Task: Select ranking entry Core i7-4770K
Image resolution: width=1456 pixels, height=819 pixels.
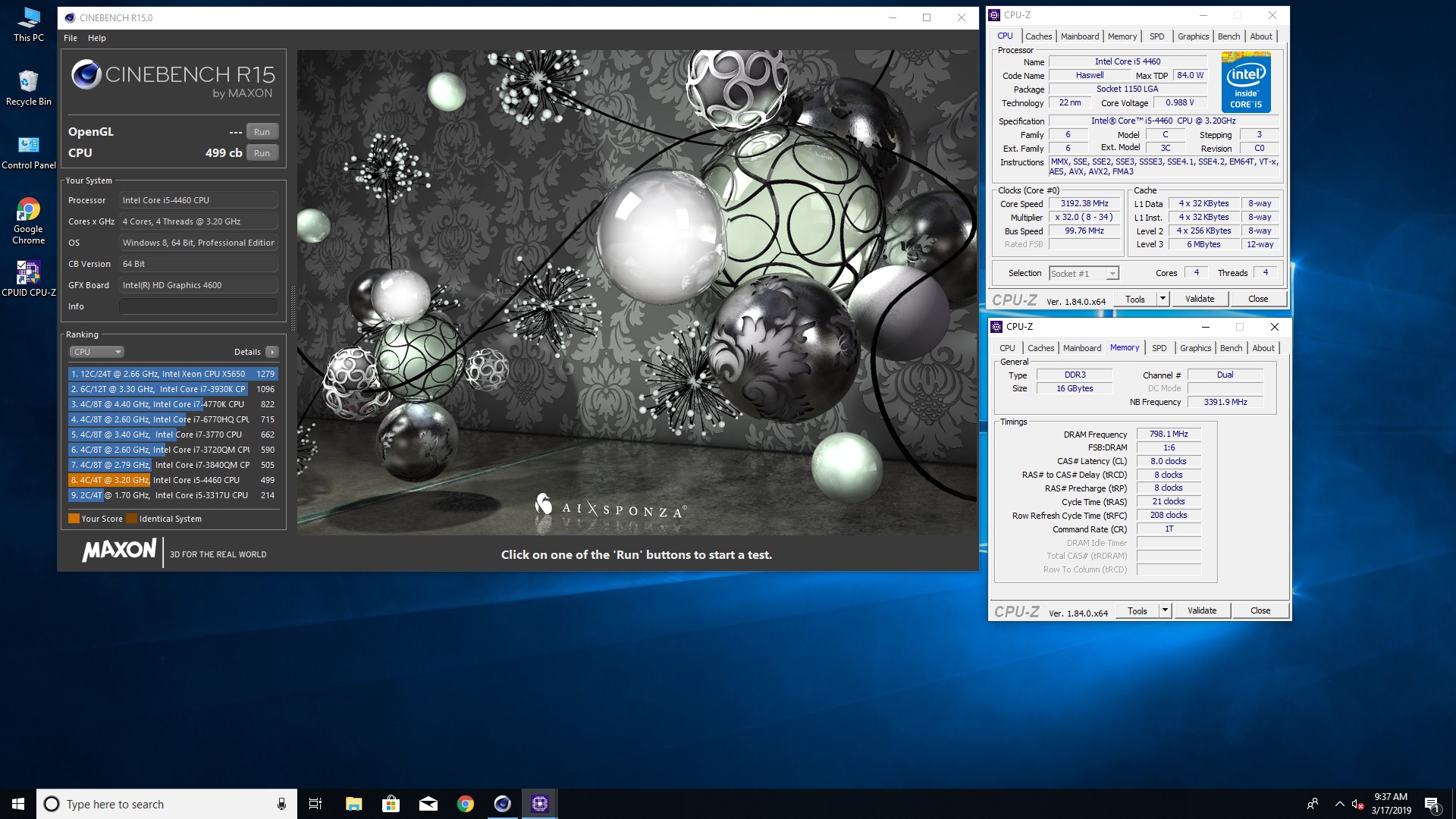Action: click(173, 404)
